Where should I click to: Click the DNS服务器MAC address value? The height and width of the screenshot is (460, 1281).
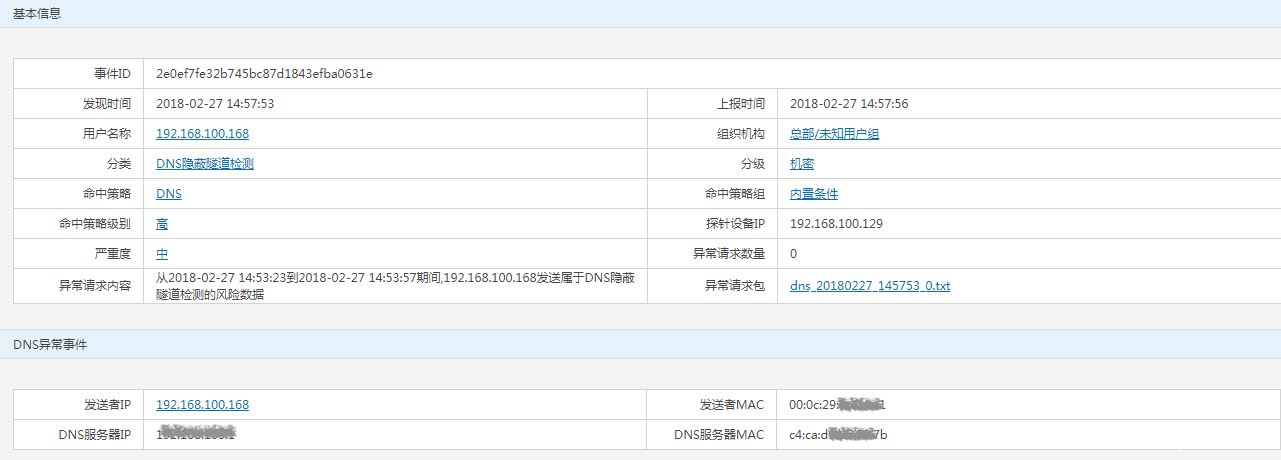click(x=837, y=434)
